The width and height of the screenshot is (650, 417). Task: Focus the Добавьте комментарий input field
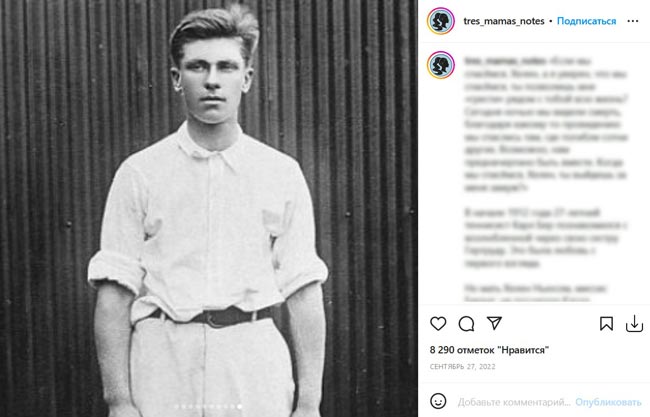point(514,402)
